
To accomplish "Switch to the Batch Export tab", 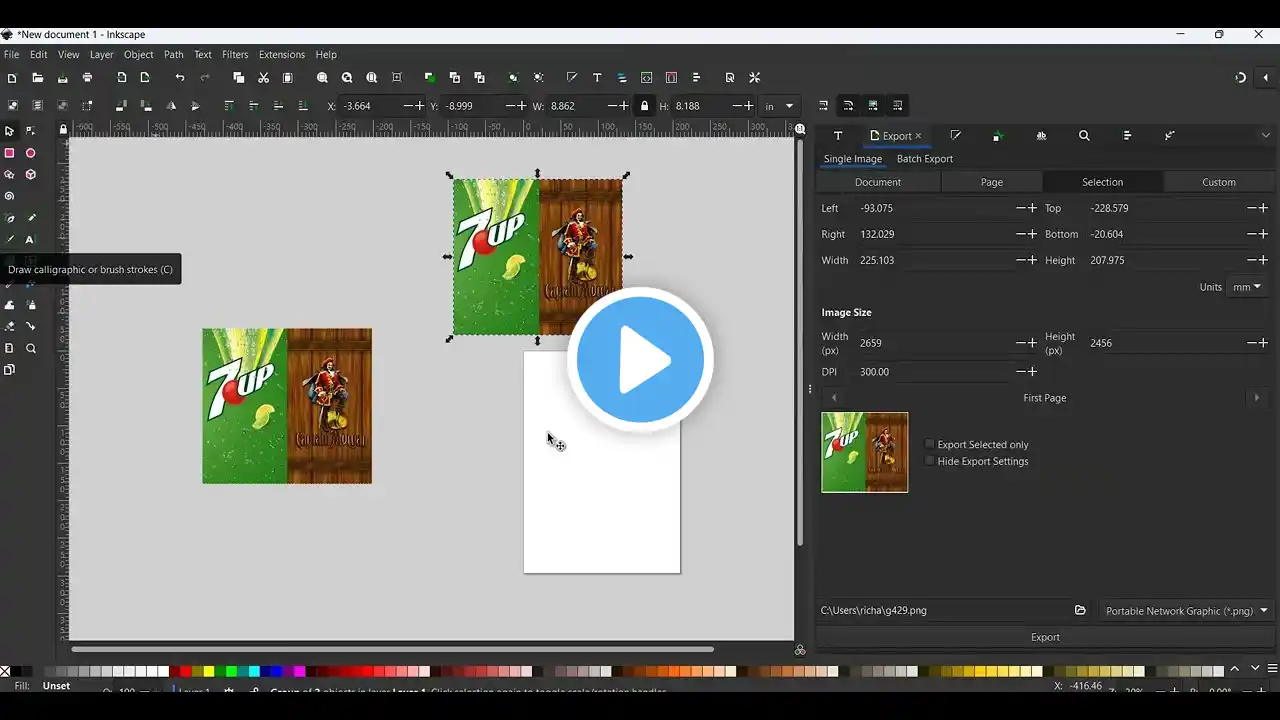I will coord(924,159).
